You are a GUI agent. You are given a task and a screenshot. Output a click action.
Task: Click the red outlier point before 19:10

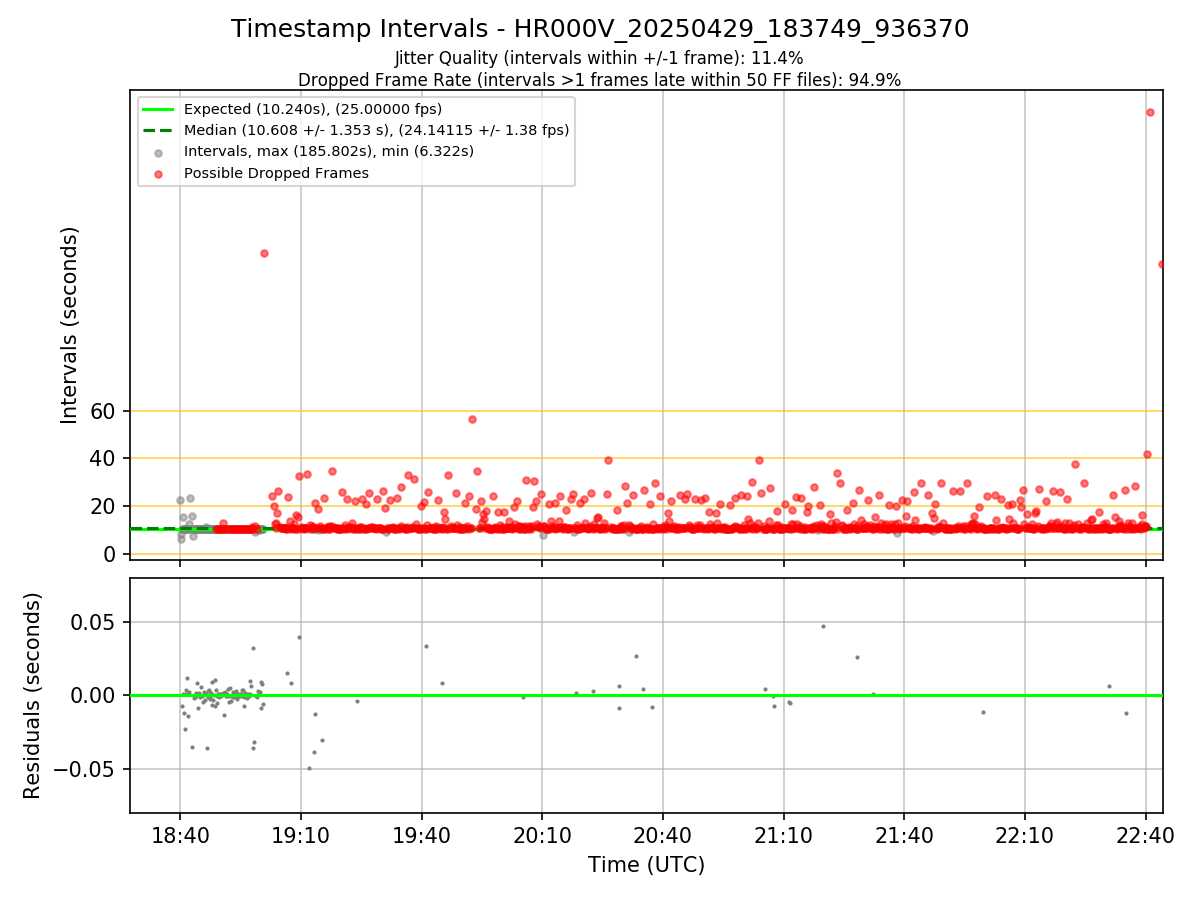264,253
